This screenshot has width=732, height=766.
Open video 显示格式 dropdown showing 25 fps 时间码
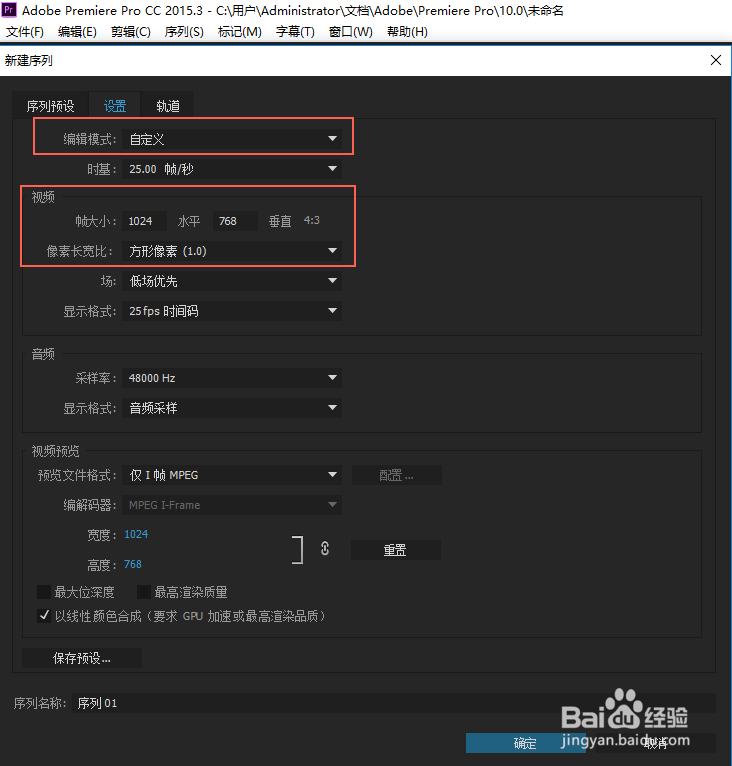232,311
